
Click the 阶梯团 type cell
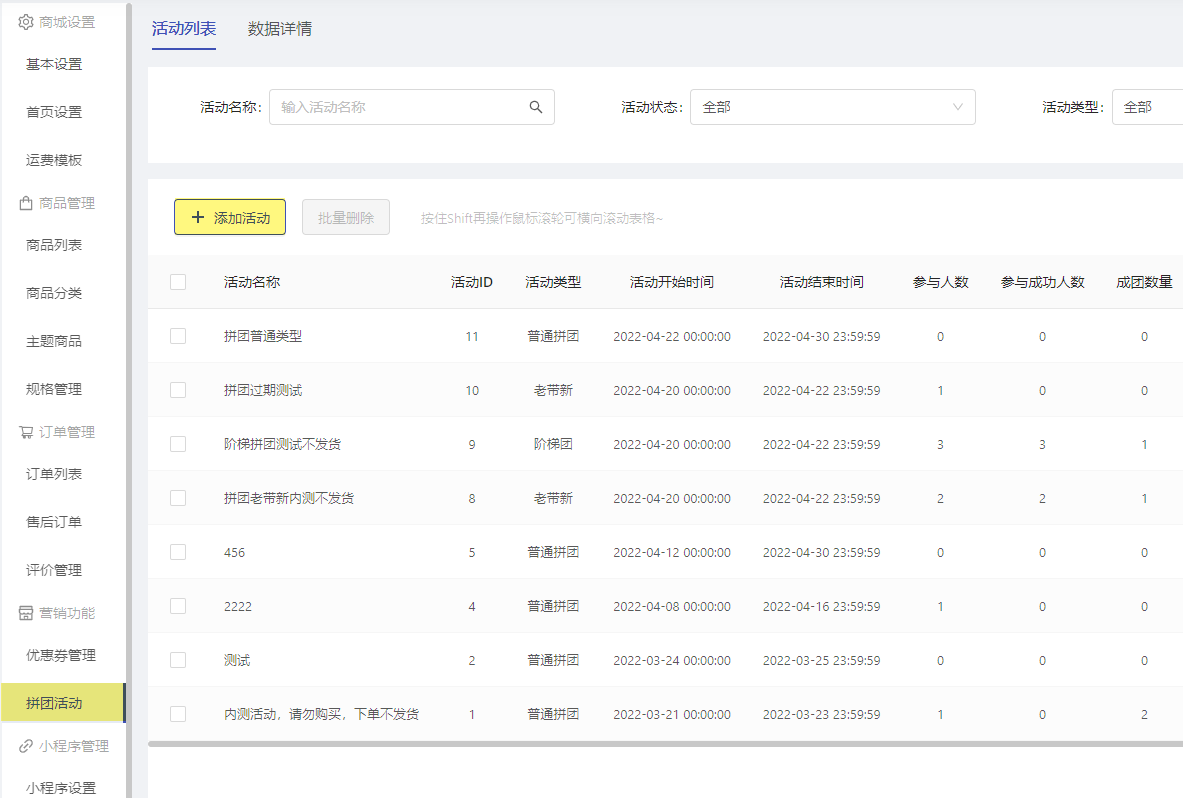[553, 444]
